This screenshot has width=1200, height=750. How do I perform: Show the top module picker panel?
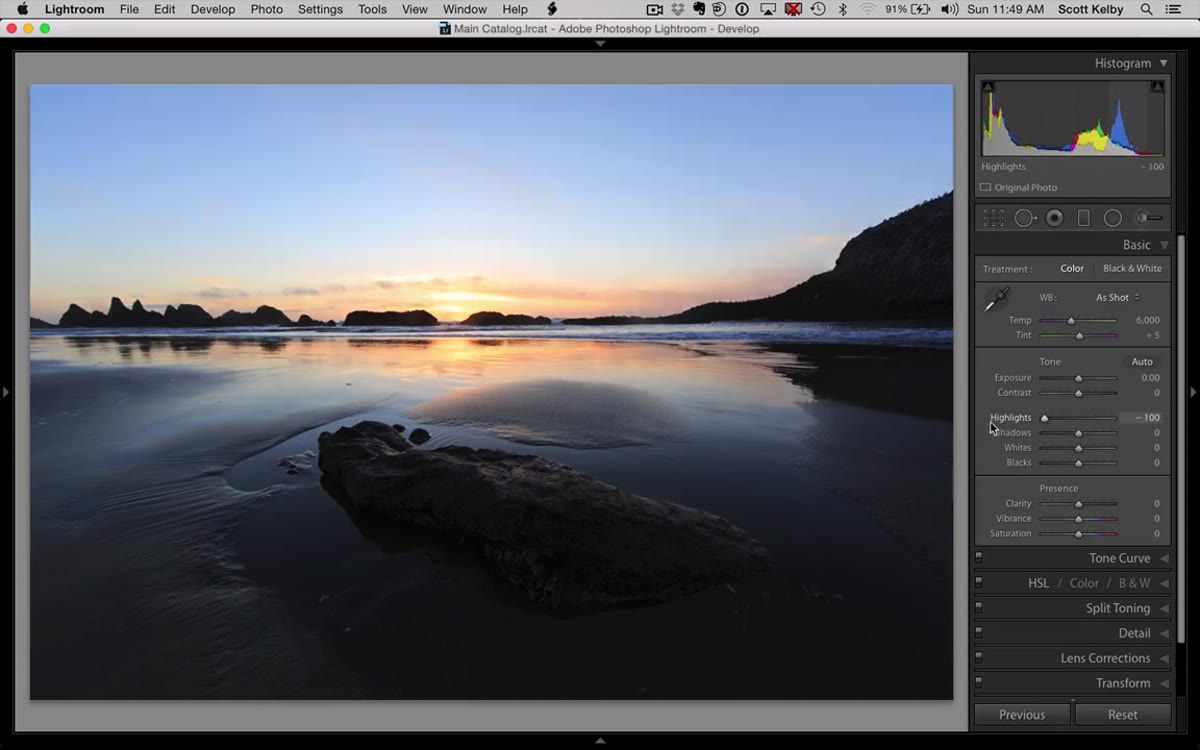600,44
